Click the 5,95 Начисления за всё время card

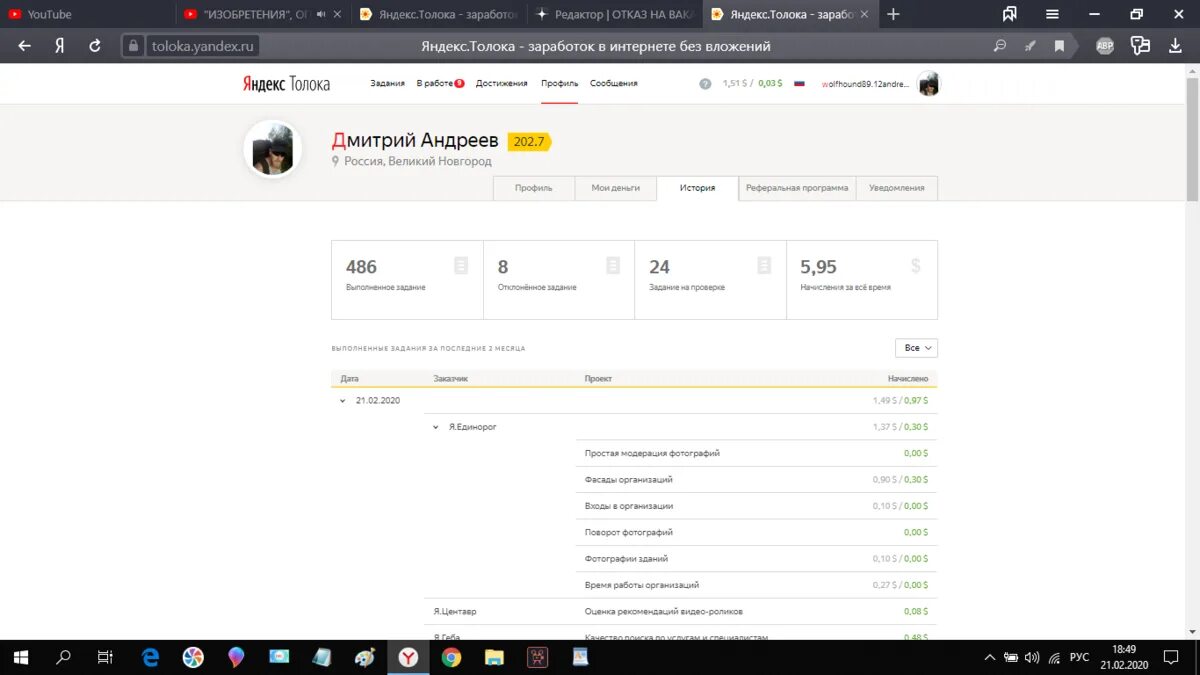click(862, 280)
